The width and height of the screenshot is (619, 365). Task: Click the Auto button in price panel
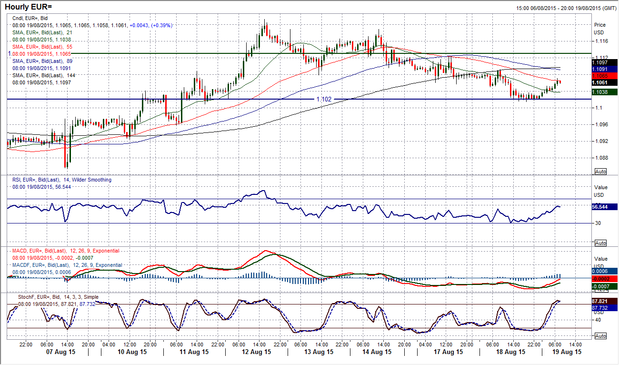click(600, 172)
